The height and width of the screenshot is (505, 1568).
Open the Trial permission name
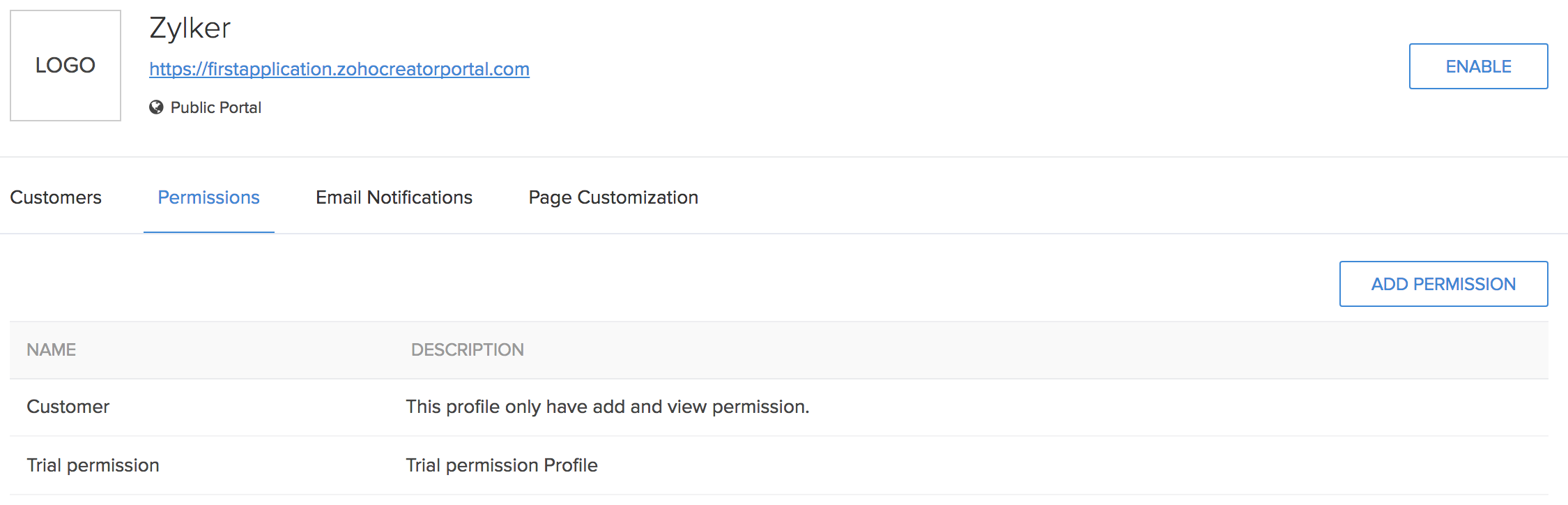point(93,465)
